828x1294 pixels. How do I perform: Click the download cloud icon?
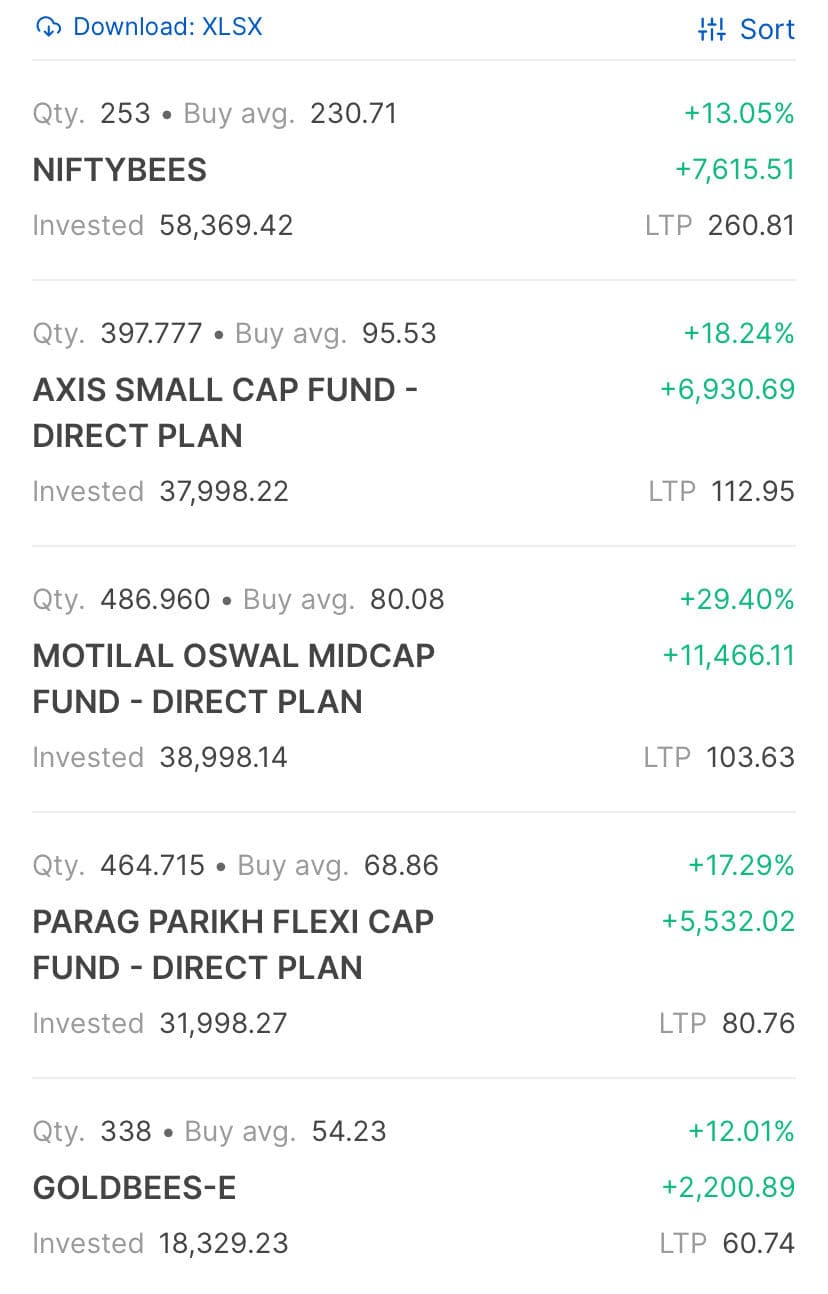[x=48, y=27]
